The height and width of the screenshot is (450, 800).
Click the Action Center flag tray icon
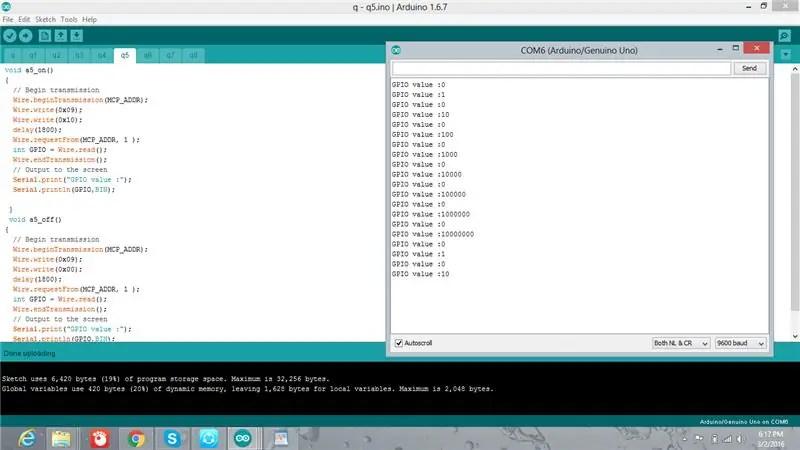point(699,439)
